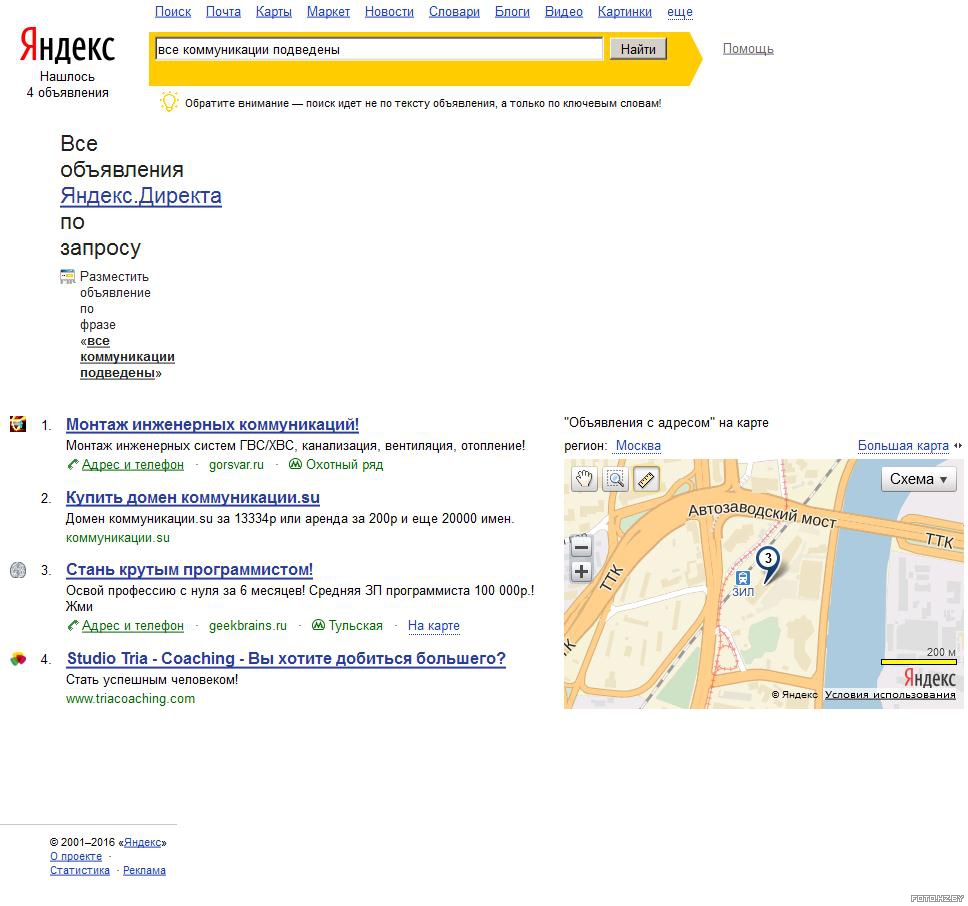The image size is (968, 906).
Task: Click favicon beside Монтаж инженерных коммуникаций ad
Action: coord(18,424)
